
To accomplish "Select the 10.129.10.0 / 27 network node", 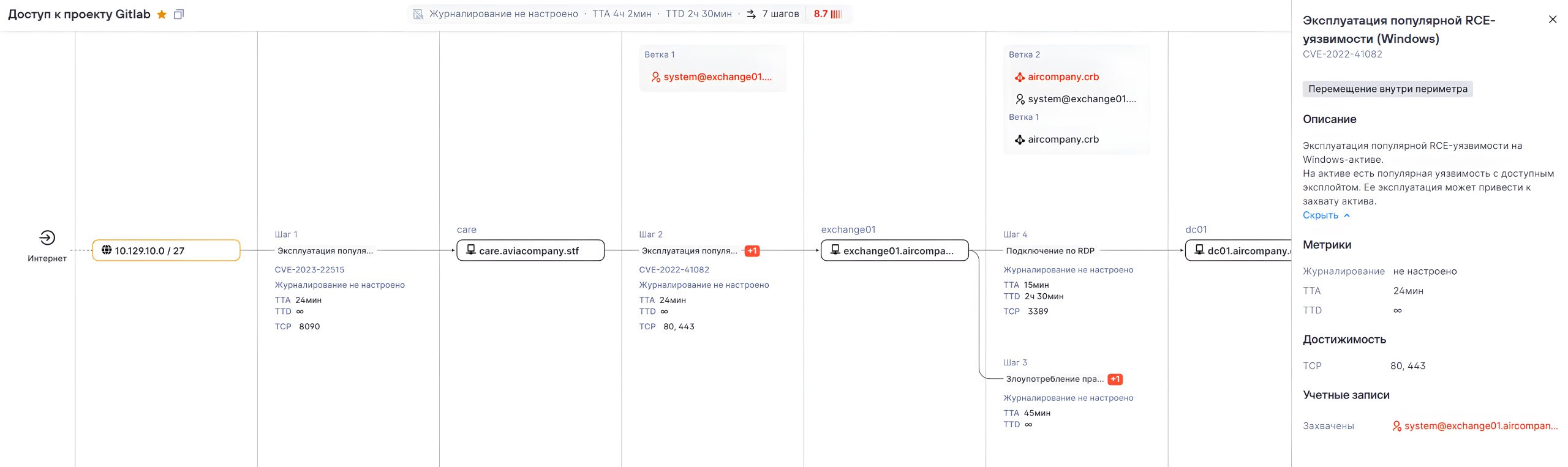I will (x=166, y=250).
